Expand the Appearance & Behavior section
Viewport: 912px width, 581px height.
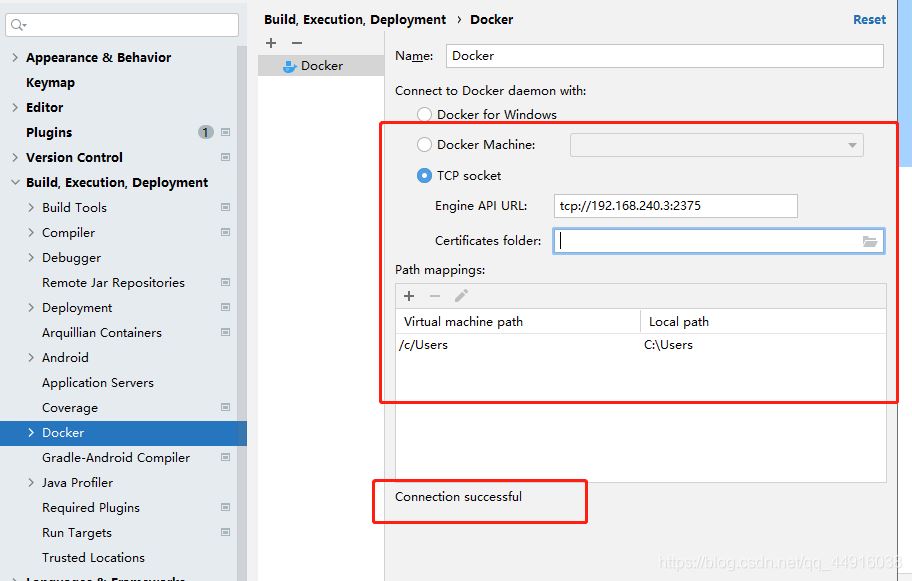pyautogui.click(x=15, y=58)
